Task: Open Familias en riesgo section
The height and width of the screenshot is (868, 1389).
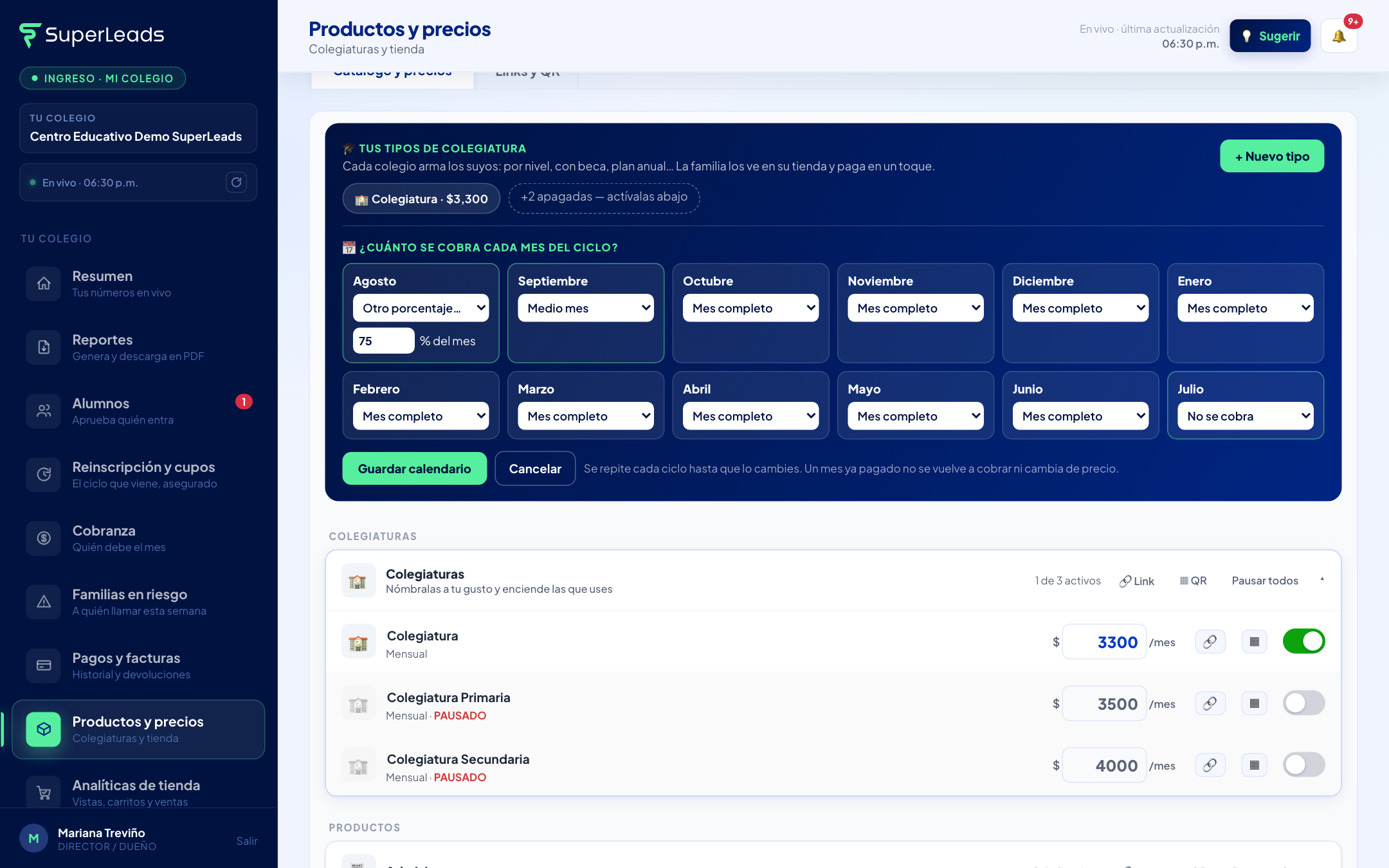Action: (x=138, y=602)
